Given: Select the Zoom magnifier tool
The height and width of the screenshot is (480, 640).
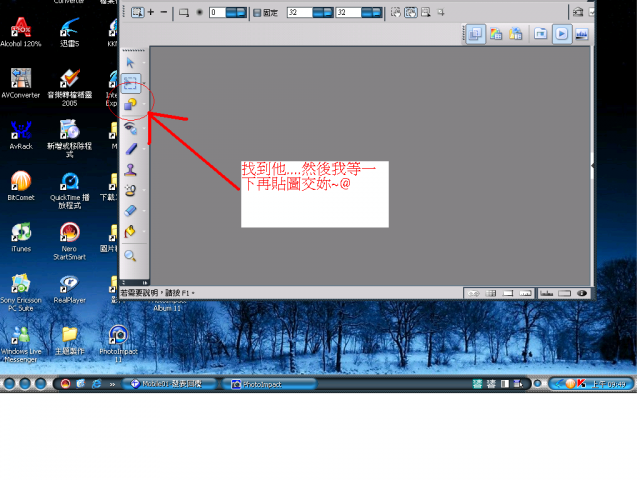Looking at the screenshot, I should (130, 256).
